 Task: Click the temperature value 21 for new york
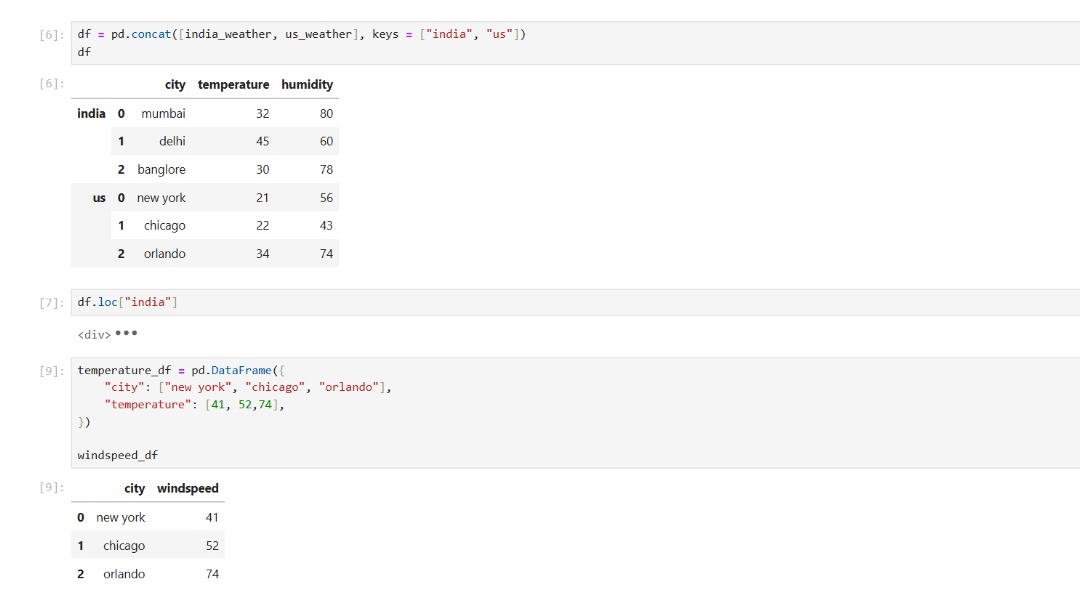pos(262,198)
